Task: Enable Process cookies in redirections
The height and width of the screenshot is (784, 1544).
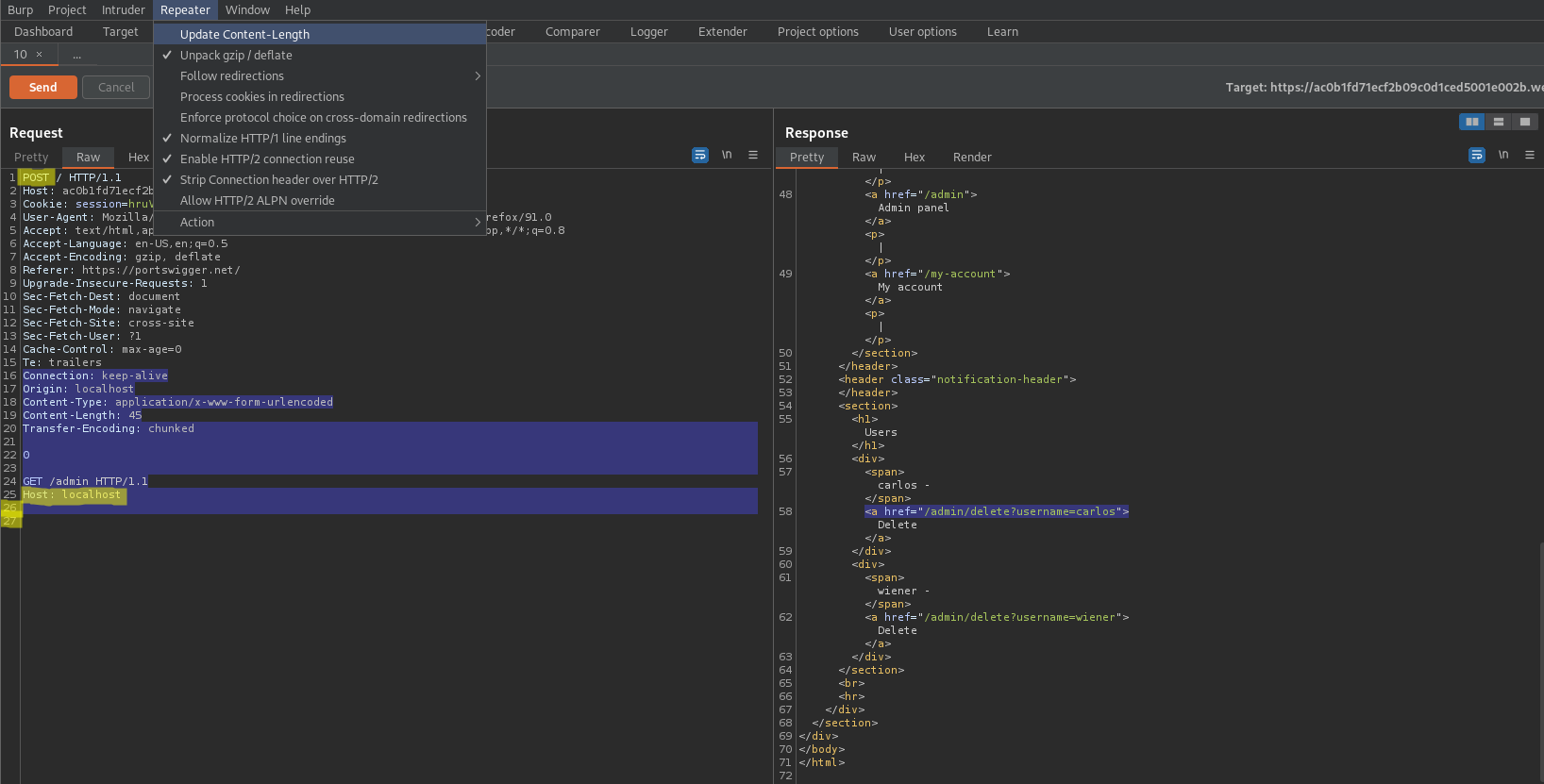Action: [x=320, y=96]
